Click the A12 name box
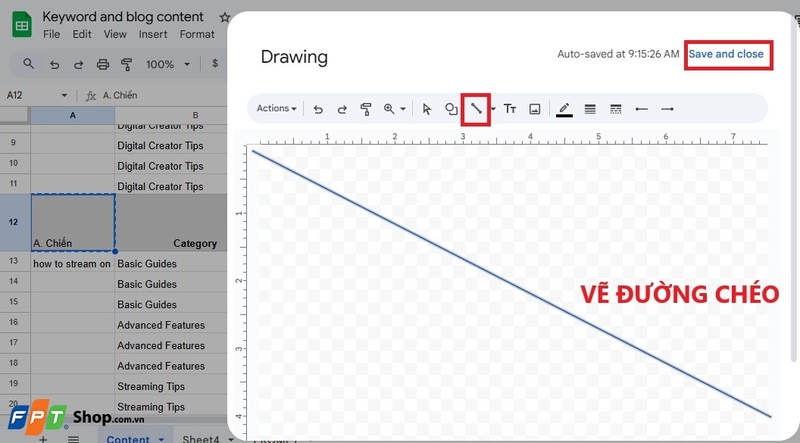Screen dimensions: 800x443 31,95
